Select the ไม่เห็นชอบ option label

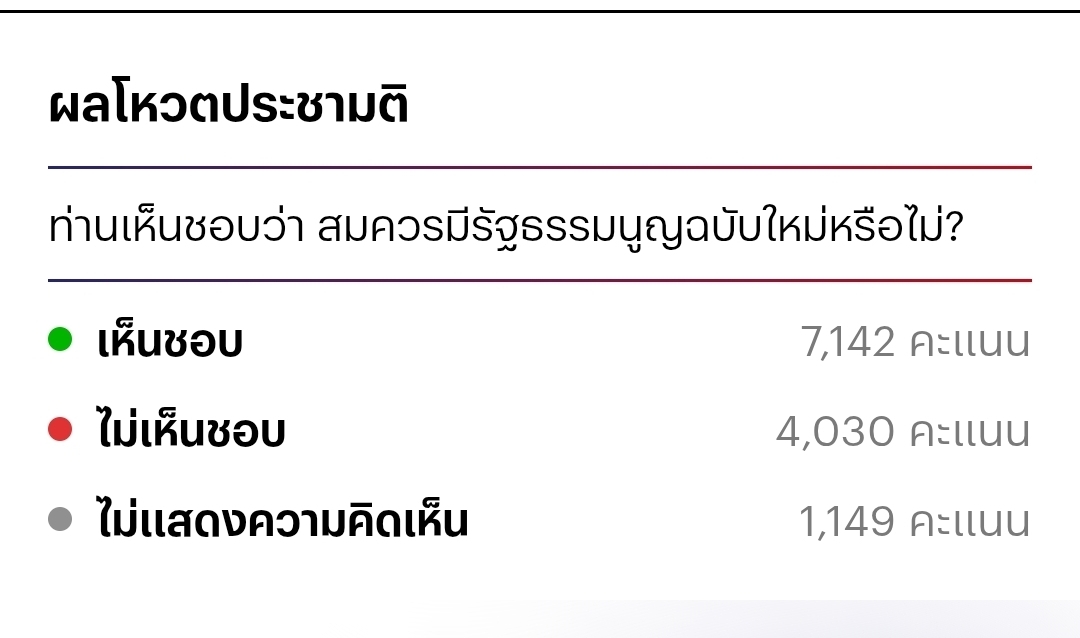(192, 432)
